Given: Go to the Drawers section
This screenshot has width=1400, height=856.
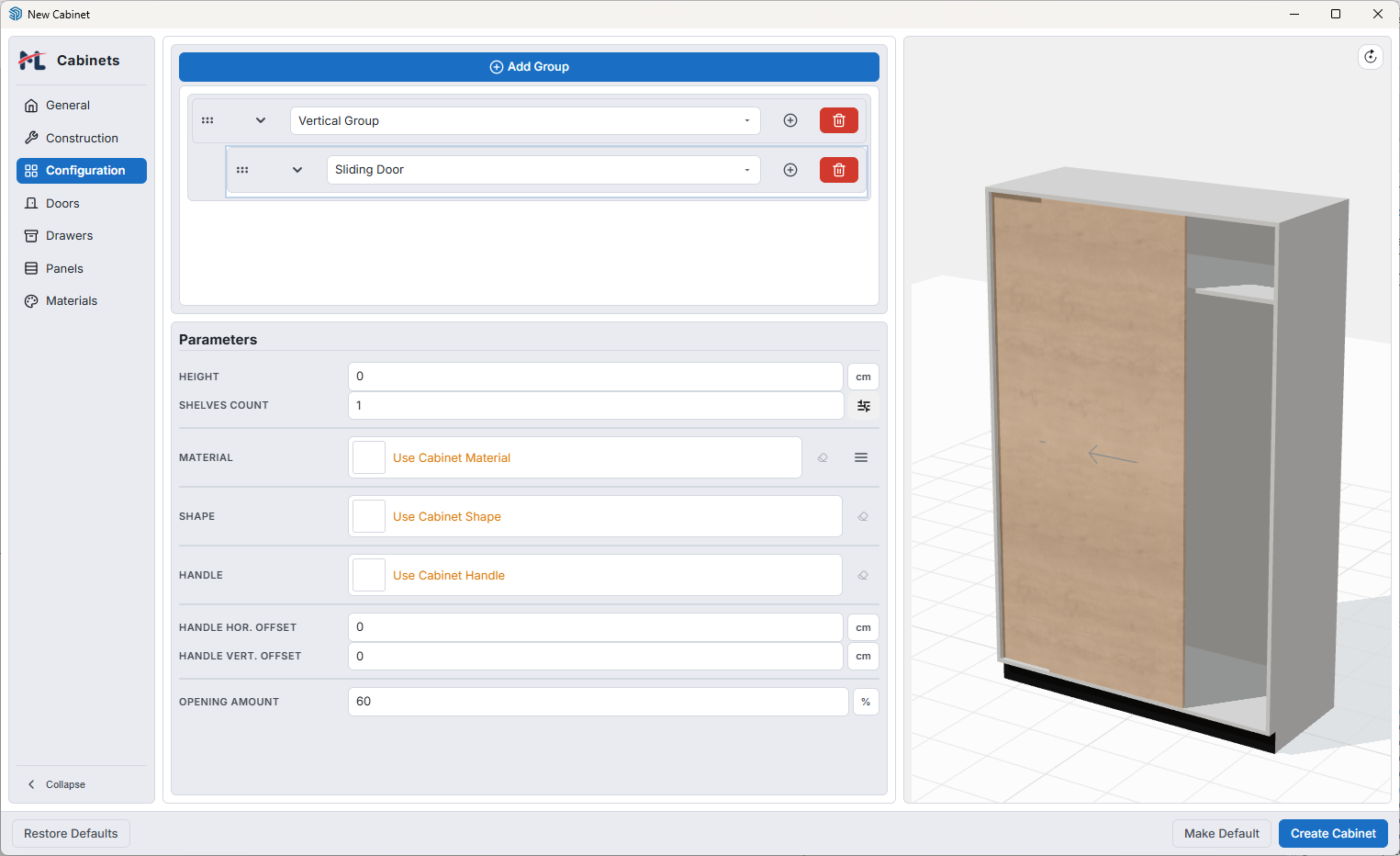Looking at the screenshot, I should click(x=82, y=236).
